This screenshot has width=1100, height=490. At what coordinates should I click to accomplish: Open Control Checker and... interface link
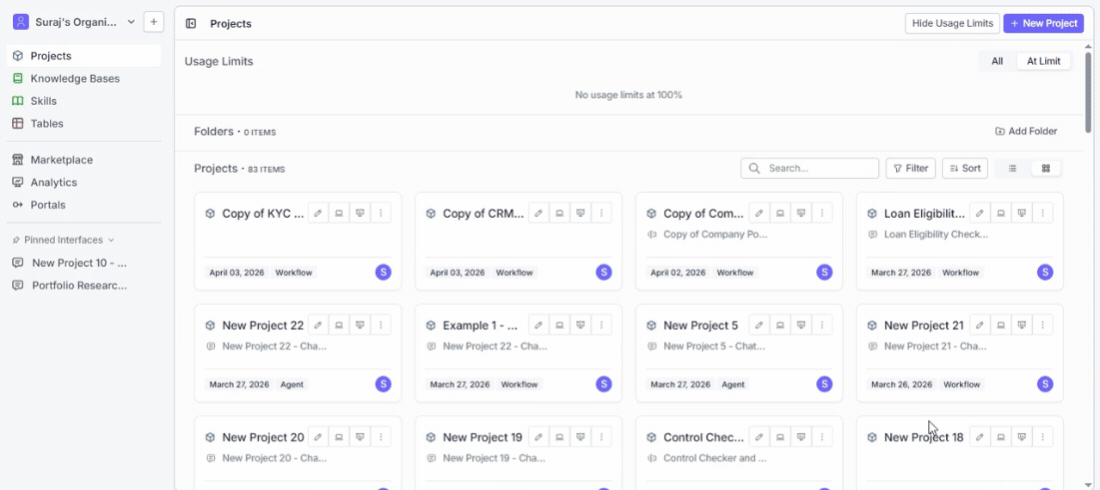coord(715,458)
